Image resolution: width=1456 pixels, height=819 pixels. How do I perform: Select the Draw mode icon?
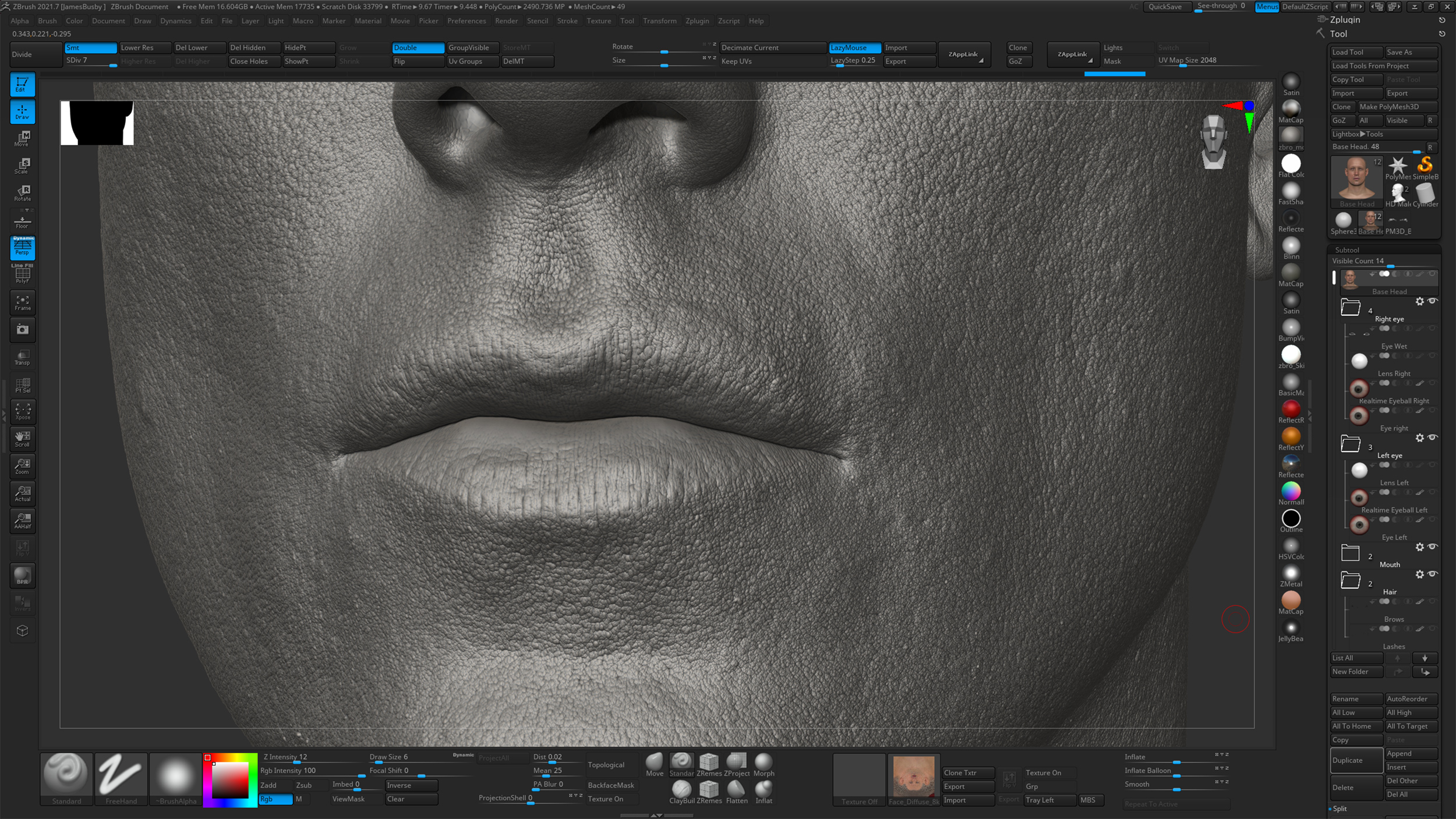coord(22,112)
